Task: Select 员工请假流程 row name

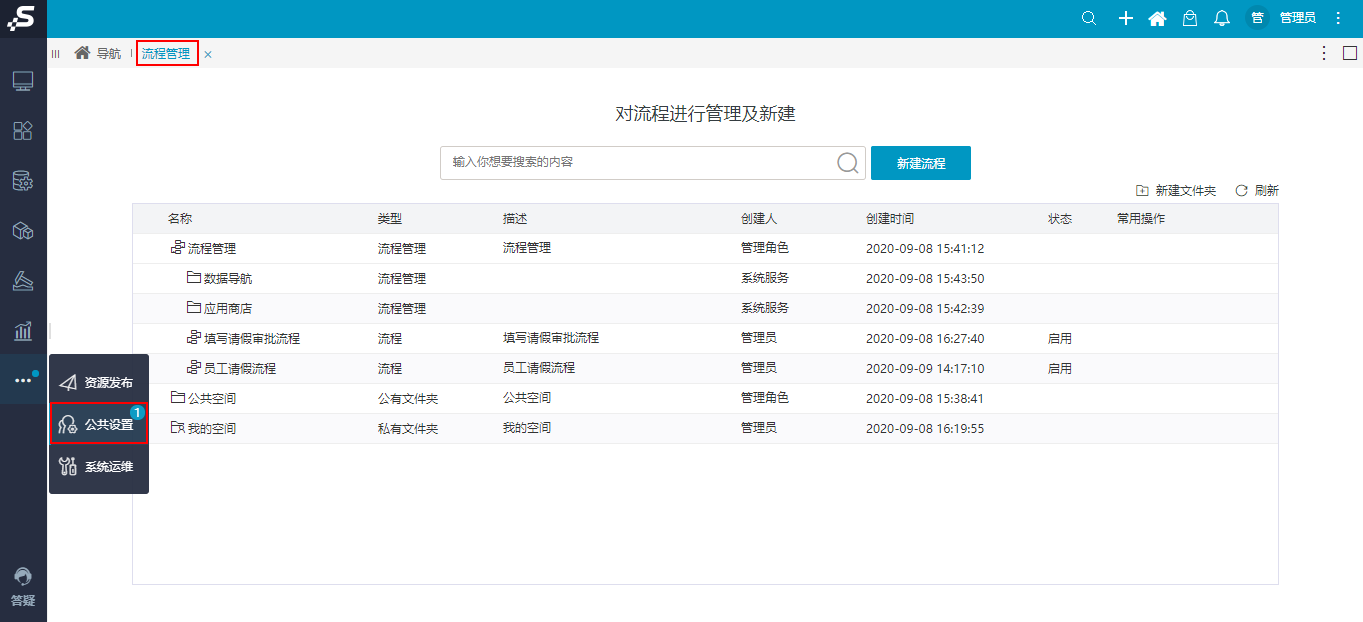Action: tap(240, 368)
